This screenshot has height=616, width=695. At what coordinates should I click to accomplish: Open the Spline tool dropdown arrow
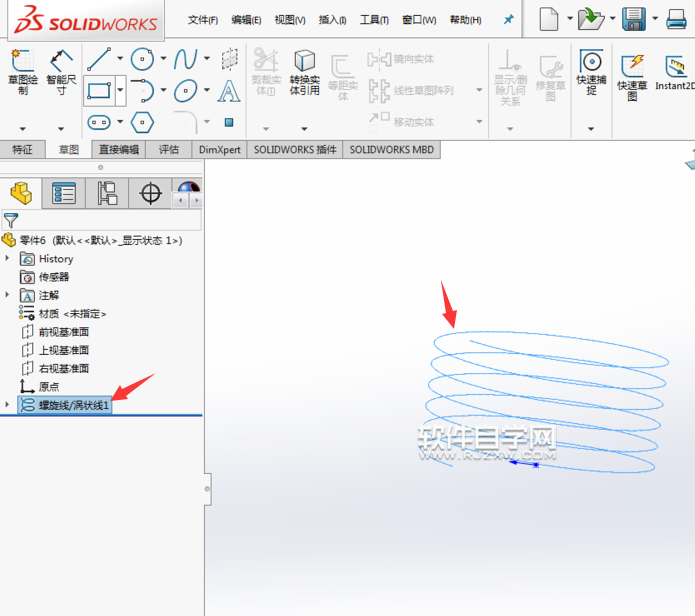[x=207, y=58]
